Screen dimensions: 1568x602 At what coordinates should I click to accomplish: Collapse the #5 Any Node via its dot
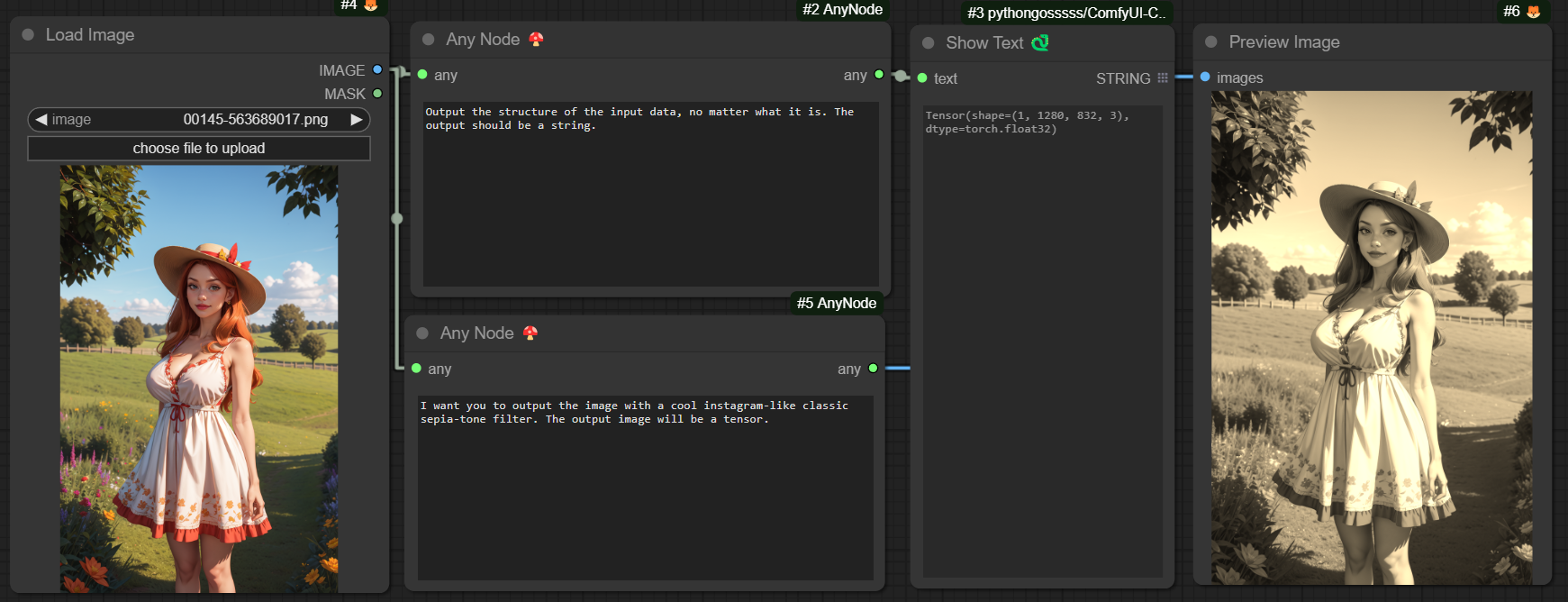pos(422,333)
